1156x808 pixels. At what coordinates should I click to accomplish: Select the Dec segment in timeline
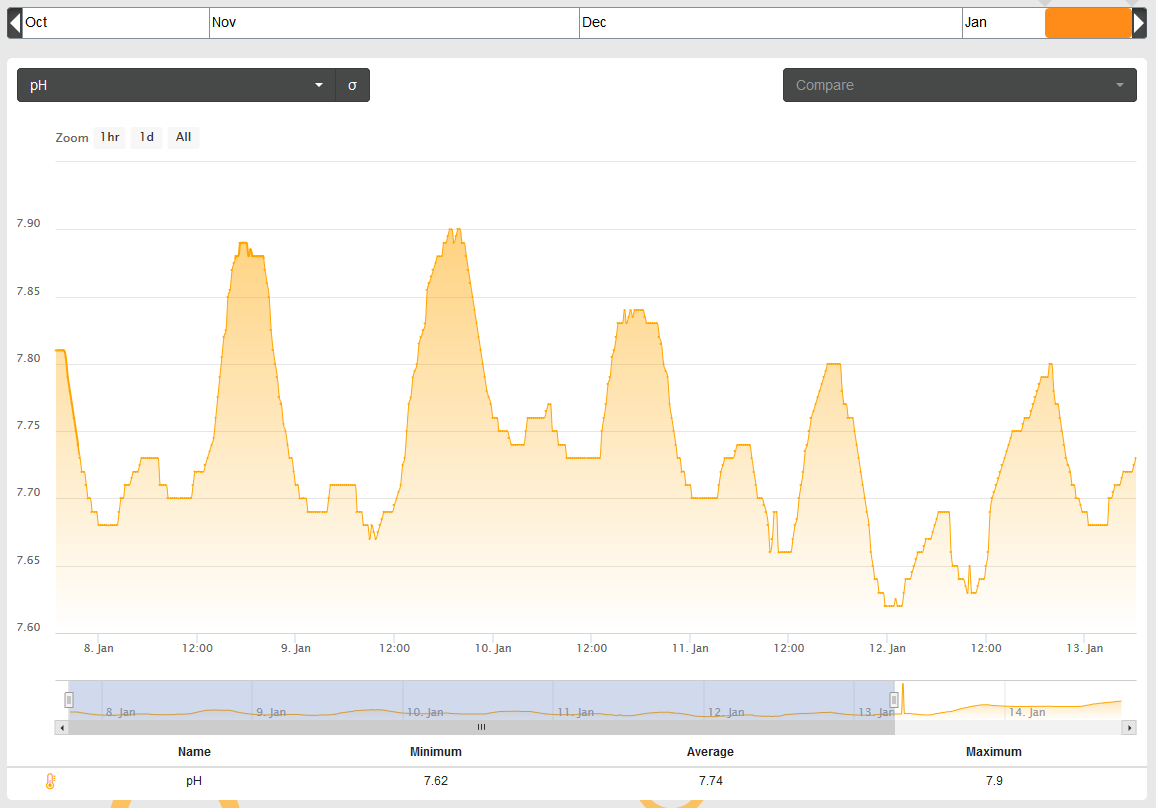(771, 23)
